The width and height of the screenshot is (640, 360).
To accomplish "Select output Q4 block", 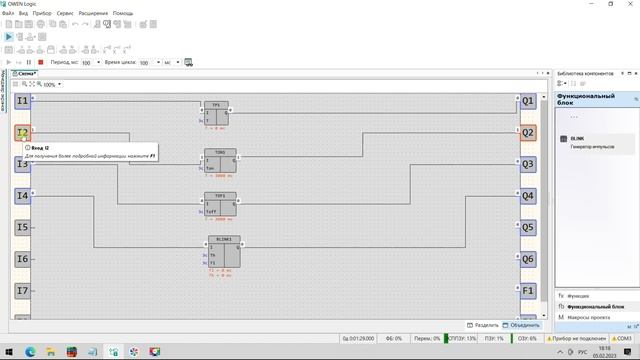I will (528, 196).
